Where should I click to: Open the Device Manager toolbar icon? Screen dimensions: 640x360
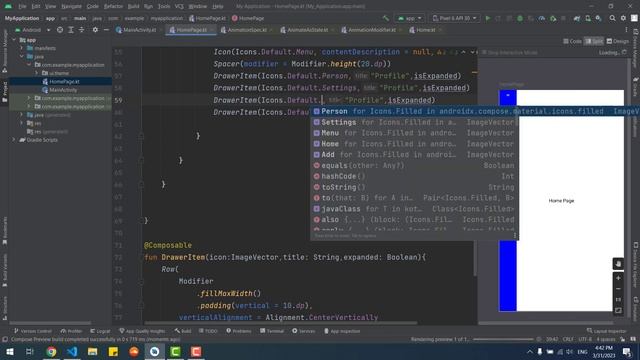[x=588, y=18]
